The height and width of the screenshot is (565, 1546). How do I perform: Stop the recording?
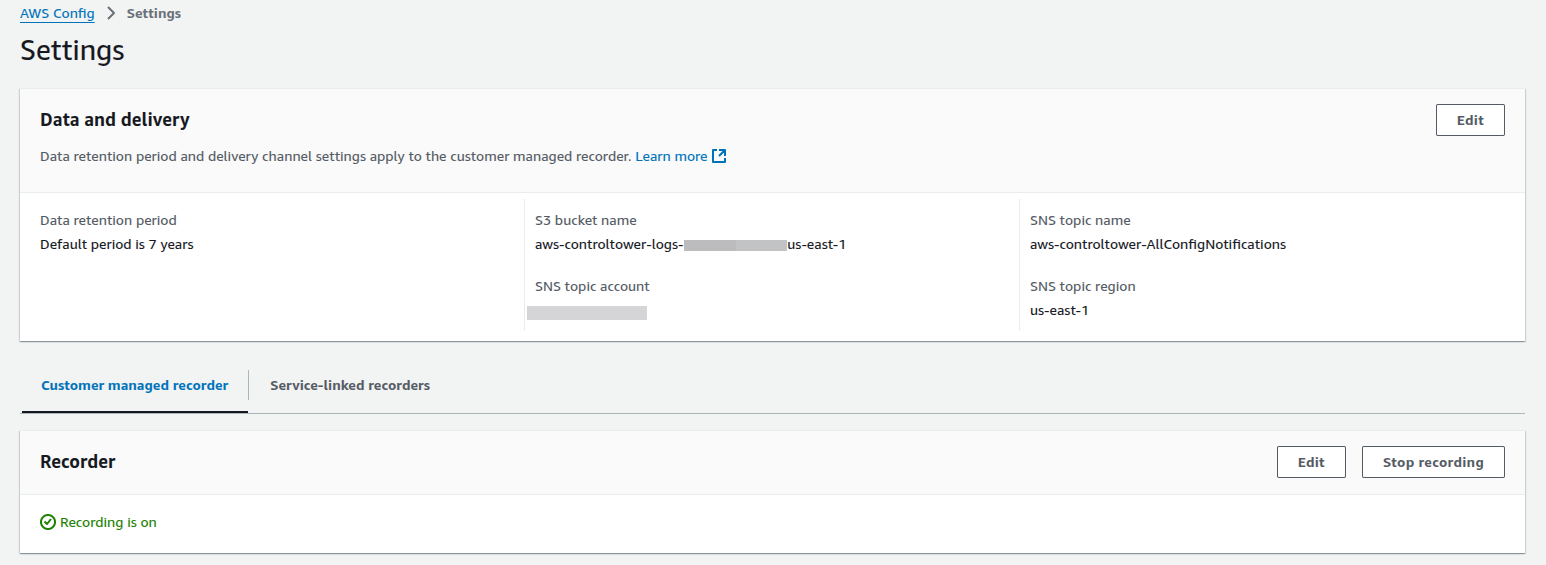coord(1433,462)
